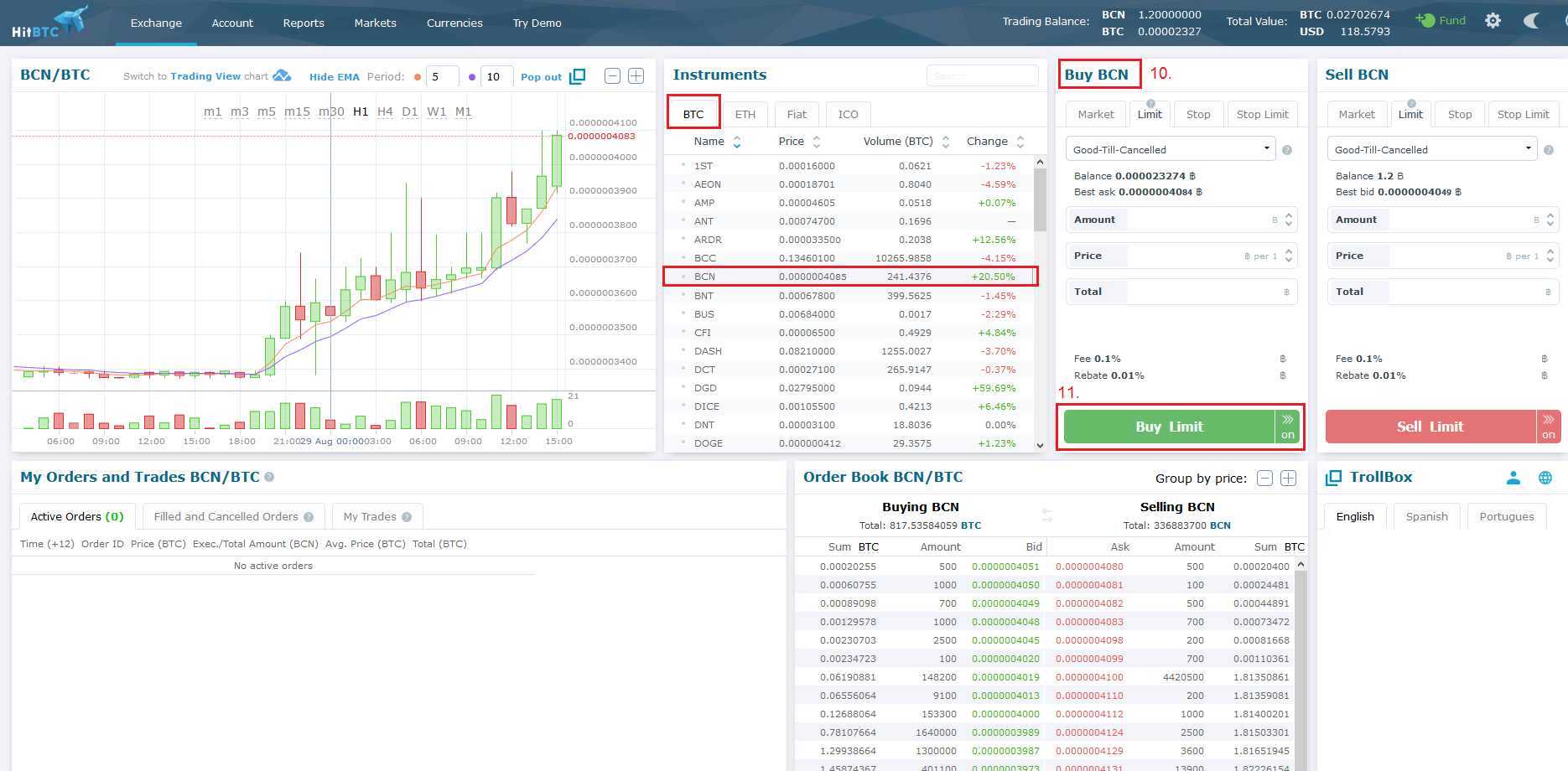Click the TrollBox user profile icon

point(1513,478)
